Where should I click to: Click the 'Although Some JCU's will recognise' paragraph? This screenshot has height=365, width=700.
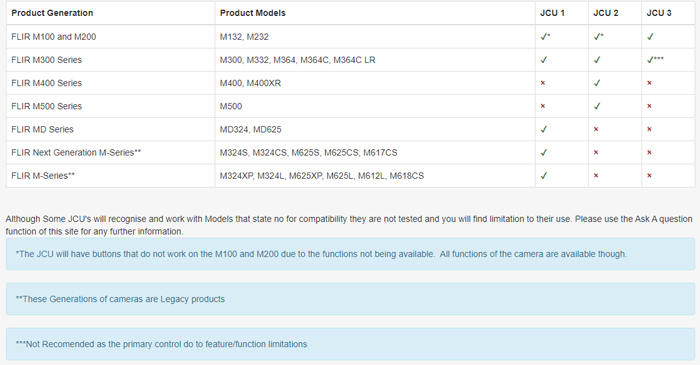coord(349,225)
